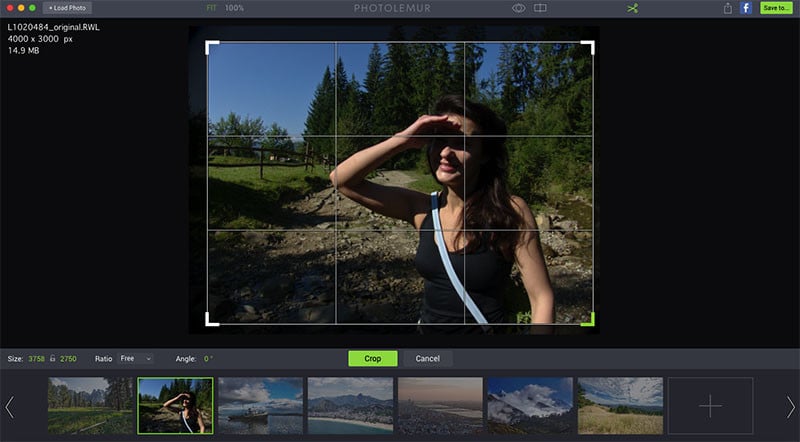Viewport: 800px width, 442px height.
Task: Click the 14.9 MB file size text
Action: pos(23,51)
